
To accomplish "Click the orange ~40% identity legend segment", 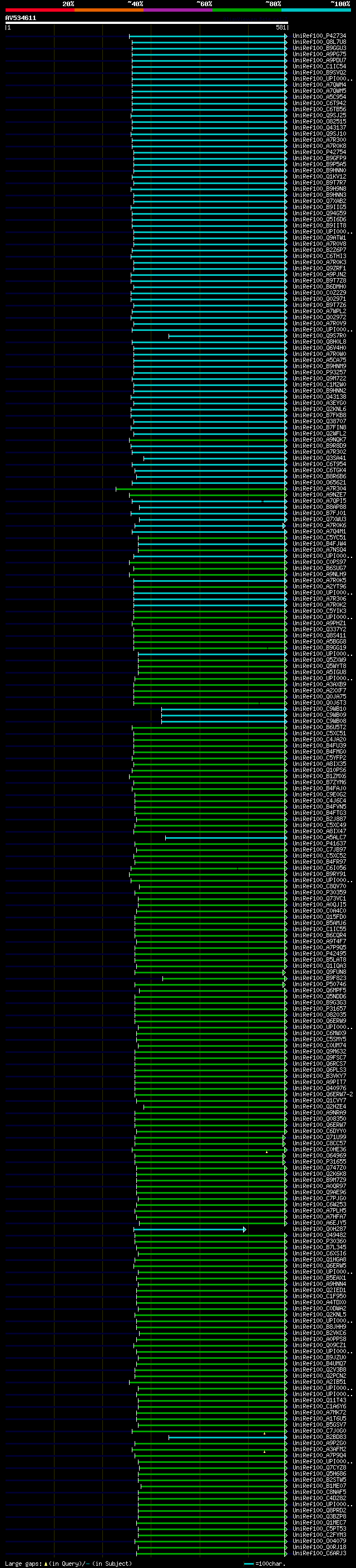I will [x=109, y=10].
